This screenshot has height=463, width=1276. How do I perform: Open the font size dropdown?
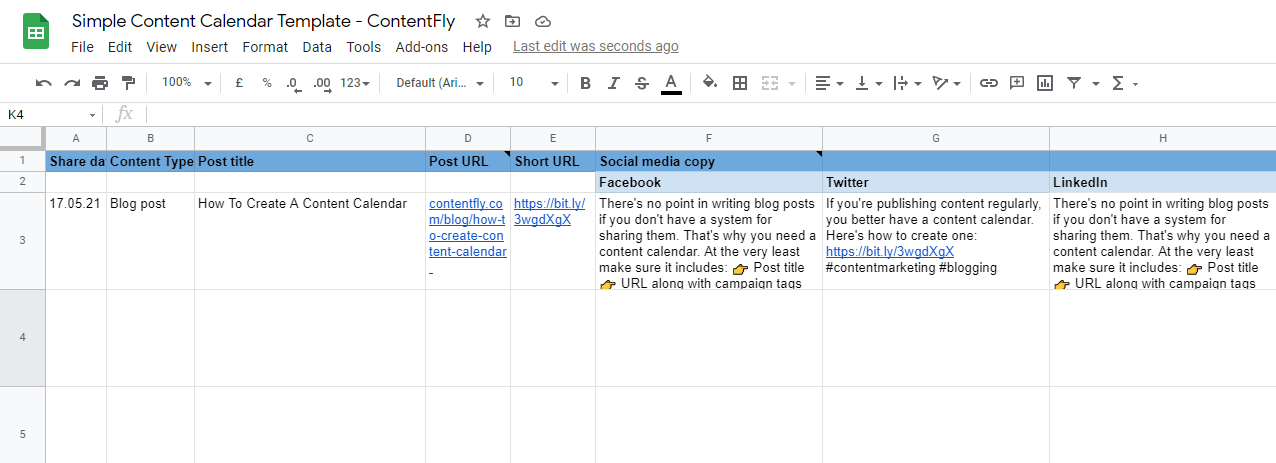[x=534, y=83]
